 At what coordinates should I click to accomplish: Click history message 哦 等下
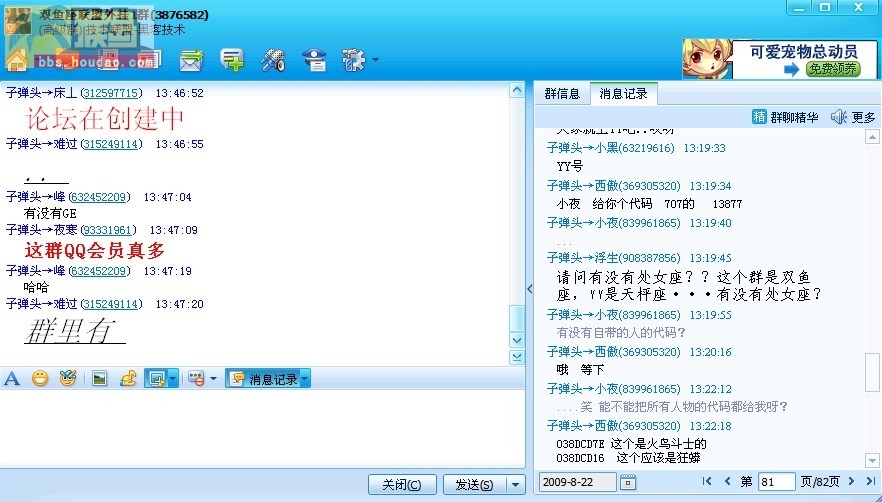click(580, 370)
